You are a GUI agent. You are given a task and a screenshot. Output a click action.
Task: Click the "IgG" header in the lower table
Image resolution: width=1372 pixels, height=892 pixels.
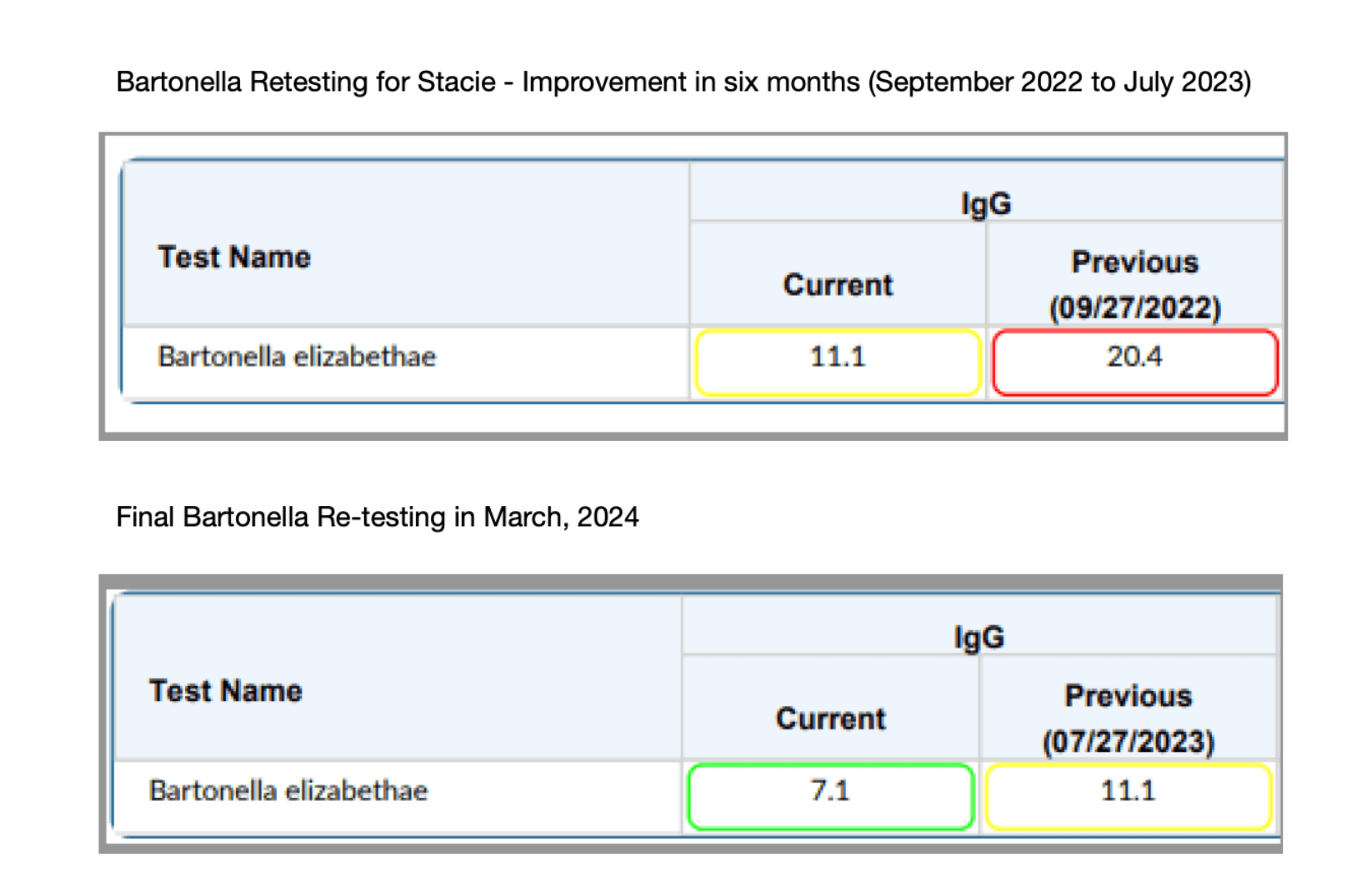click(979, 638)
